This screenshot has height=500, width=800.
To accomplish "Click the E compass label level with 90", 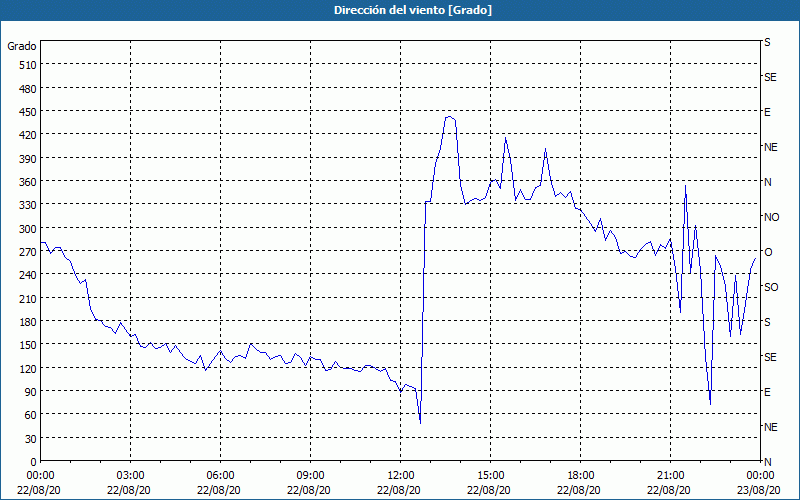I will (x=767, y=392).
